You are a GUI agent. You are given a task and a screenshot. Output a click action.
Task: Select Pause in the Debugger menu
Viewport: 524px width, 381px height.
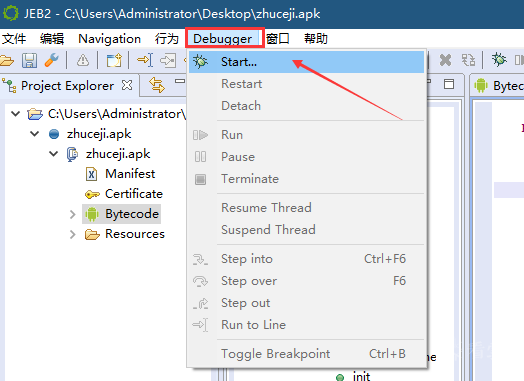pyautogui.click(x=306, y=157)
